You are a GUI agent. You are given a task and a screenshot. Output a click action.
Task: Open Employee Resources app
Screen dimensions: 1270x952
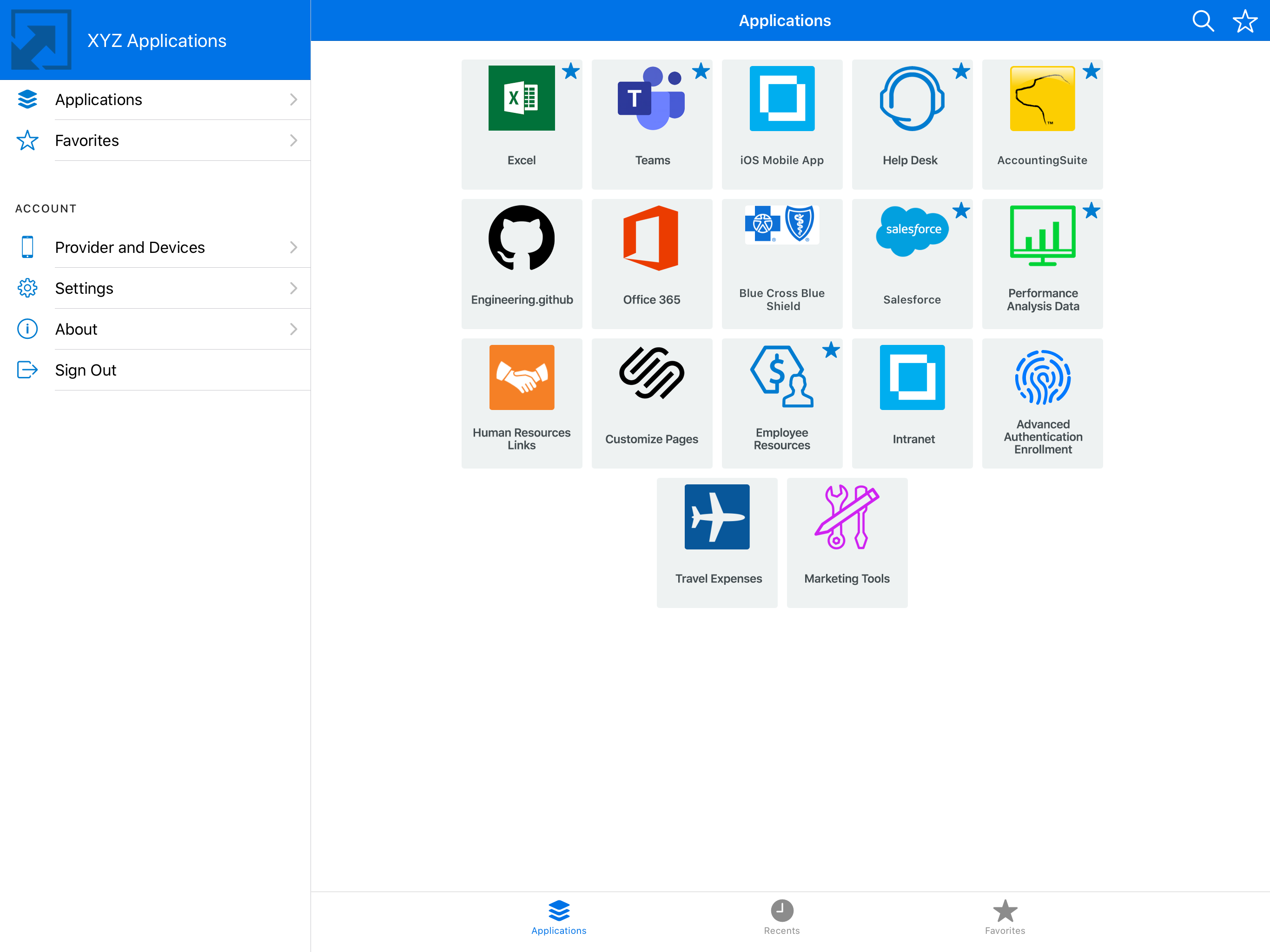click(782, 403)
